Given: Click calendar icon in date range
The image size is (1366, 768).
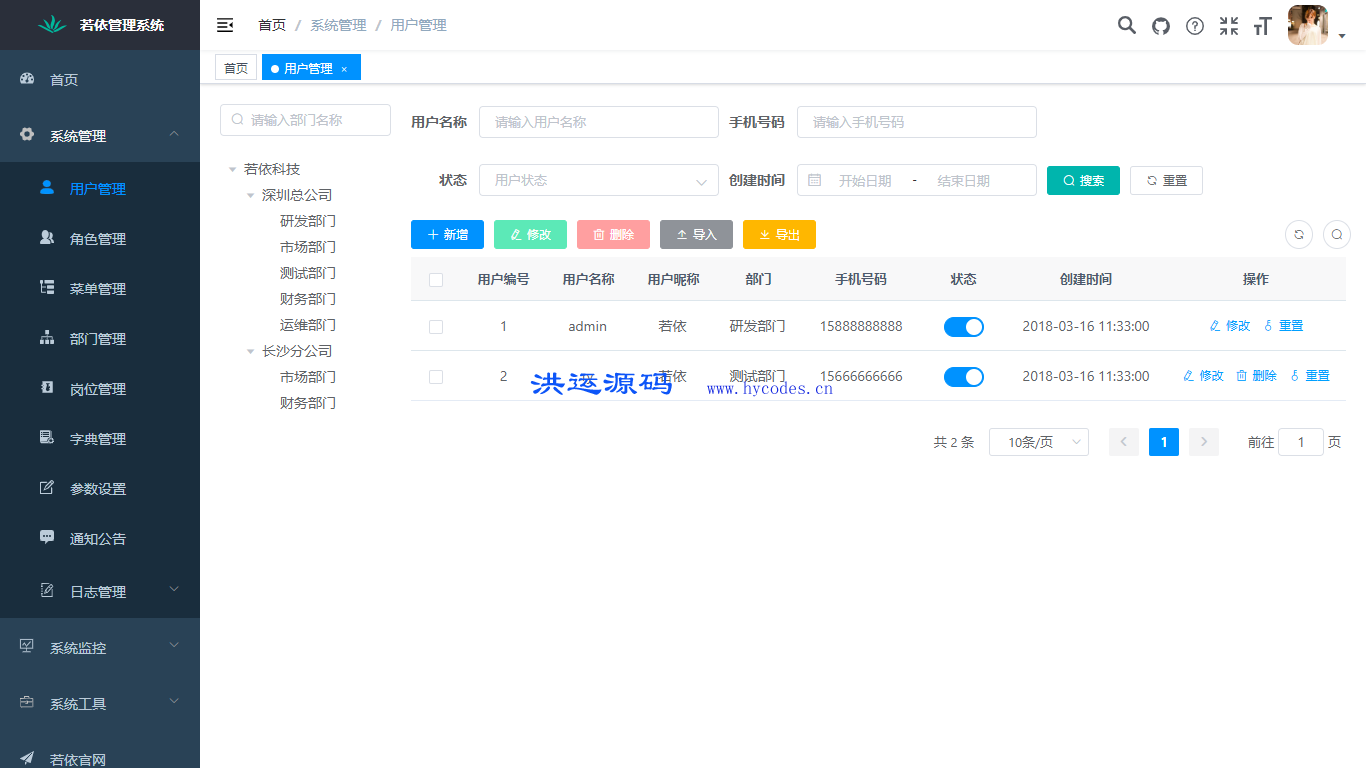Looking at the screenshot, I should click(815, 180).
